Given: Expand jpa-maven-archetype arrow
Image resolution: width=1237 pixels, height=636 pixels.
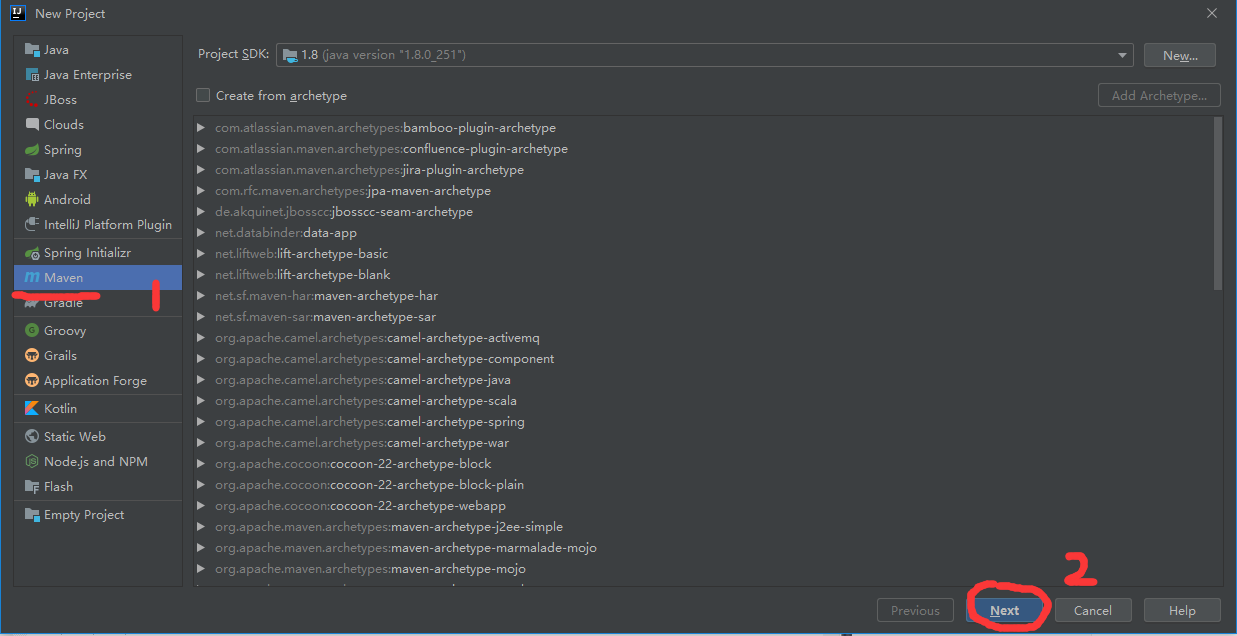Looking at the screenshot, I should click(x=201, y=191).
